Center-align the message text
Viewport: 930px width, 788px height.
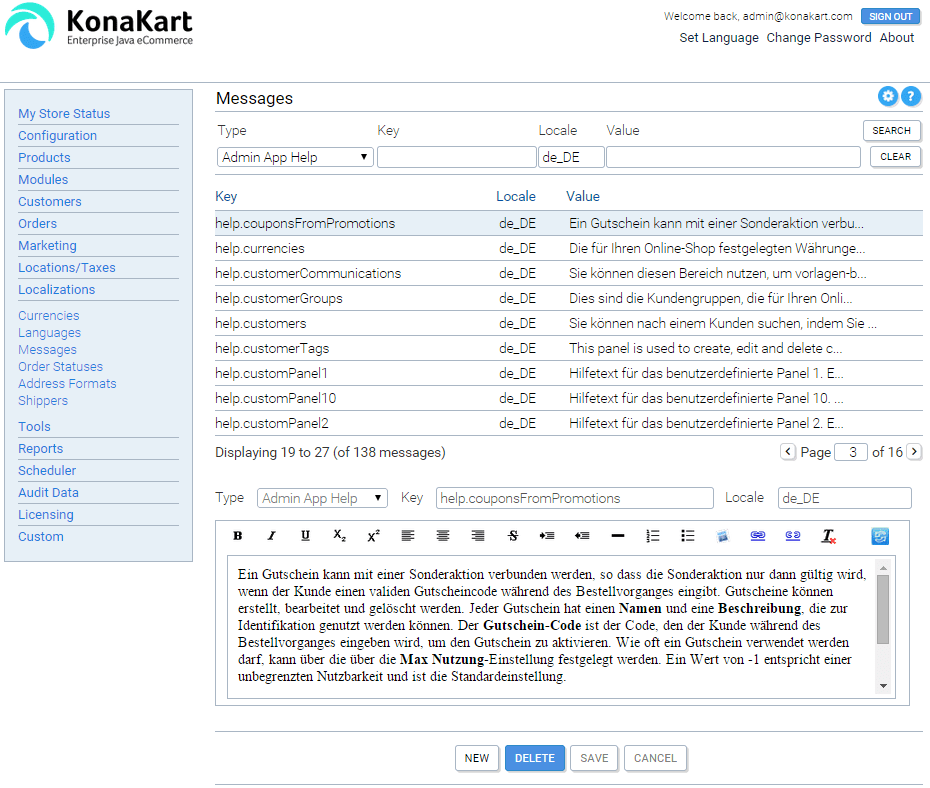442,536
